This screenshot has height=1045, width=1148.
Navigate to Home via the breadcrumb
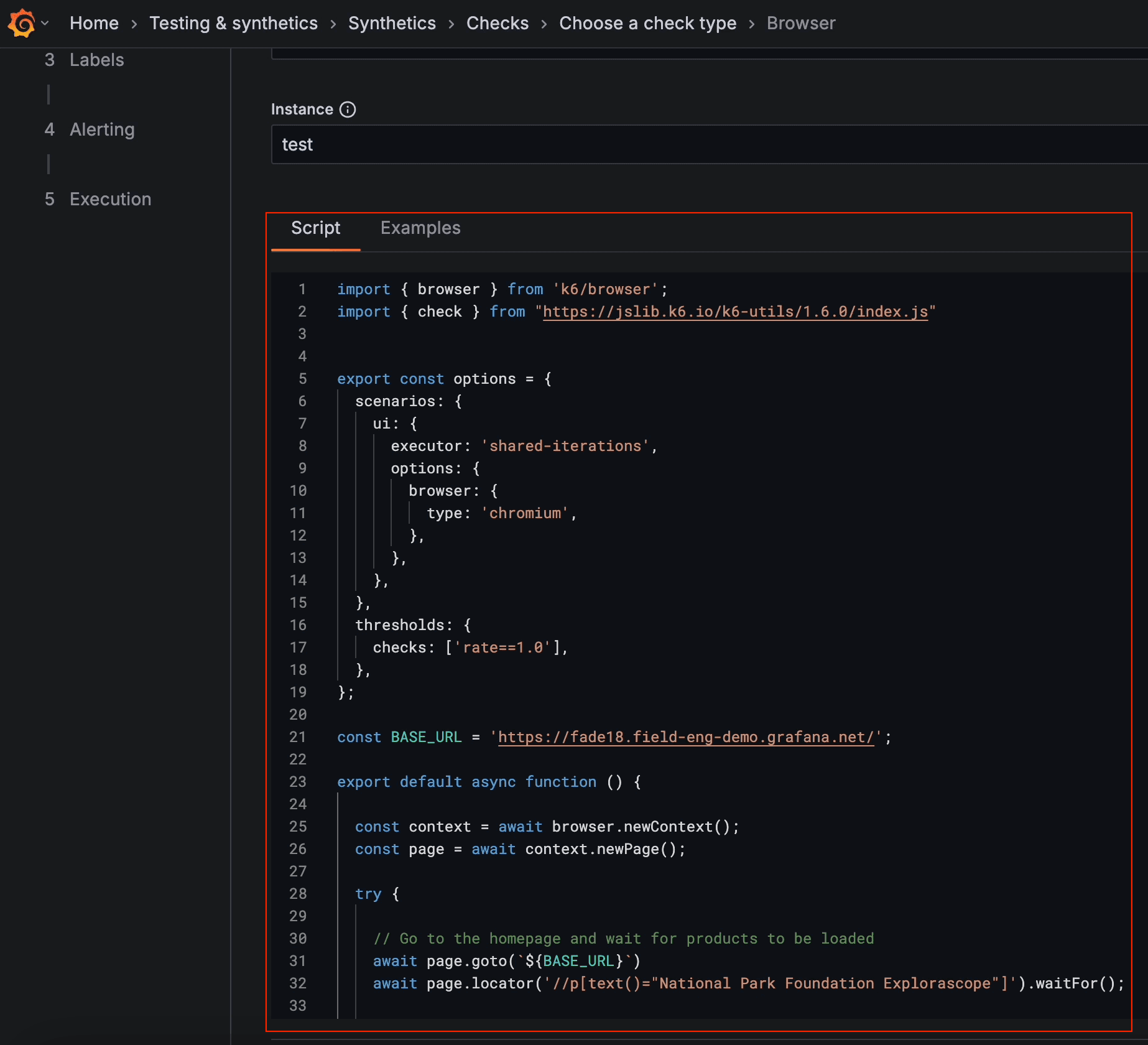tap(94, 23)
